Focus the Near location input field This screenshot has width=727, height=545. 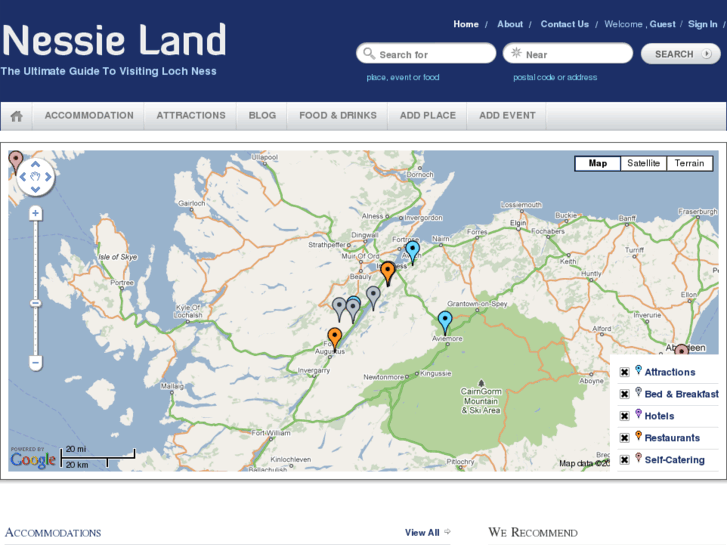click(x=568, y=54)
